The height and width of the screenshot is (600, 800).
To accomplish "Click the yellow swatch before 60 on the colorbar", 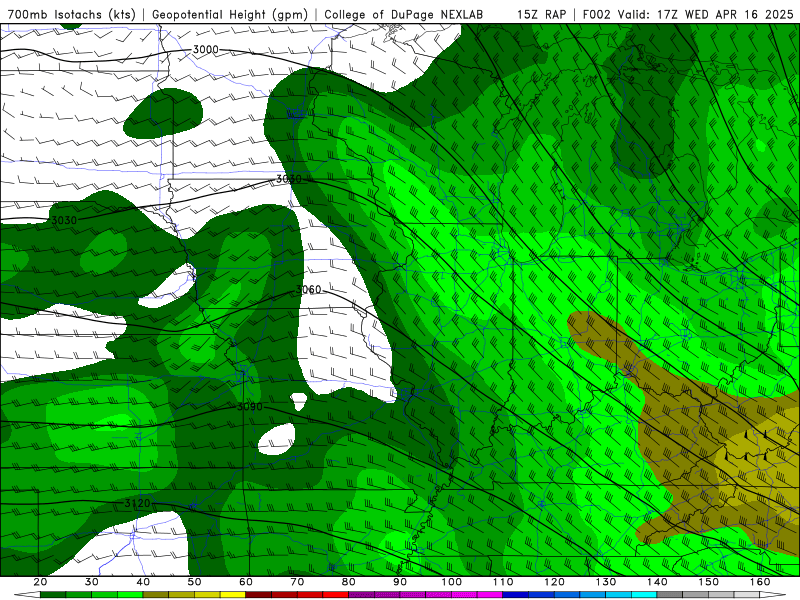I will coord(233,595).
